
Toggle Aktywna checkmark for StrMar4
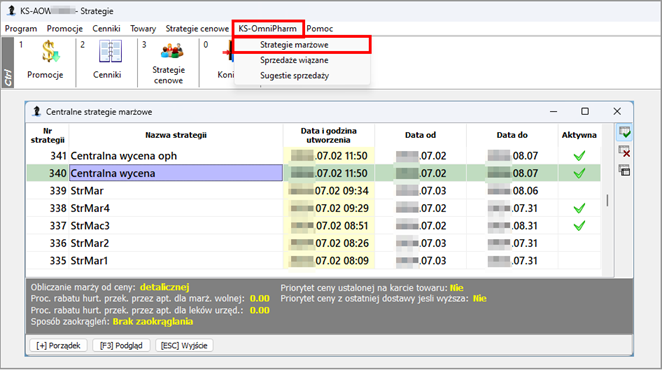coord(579,208)
